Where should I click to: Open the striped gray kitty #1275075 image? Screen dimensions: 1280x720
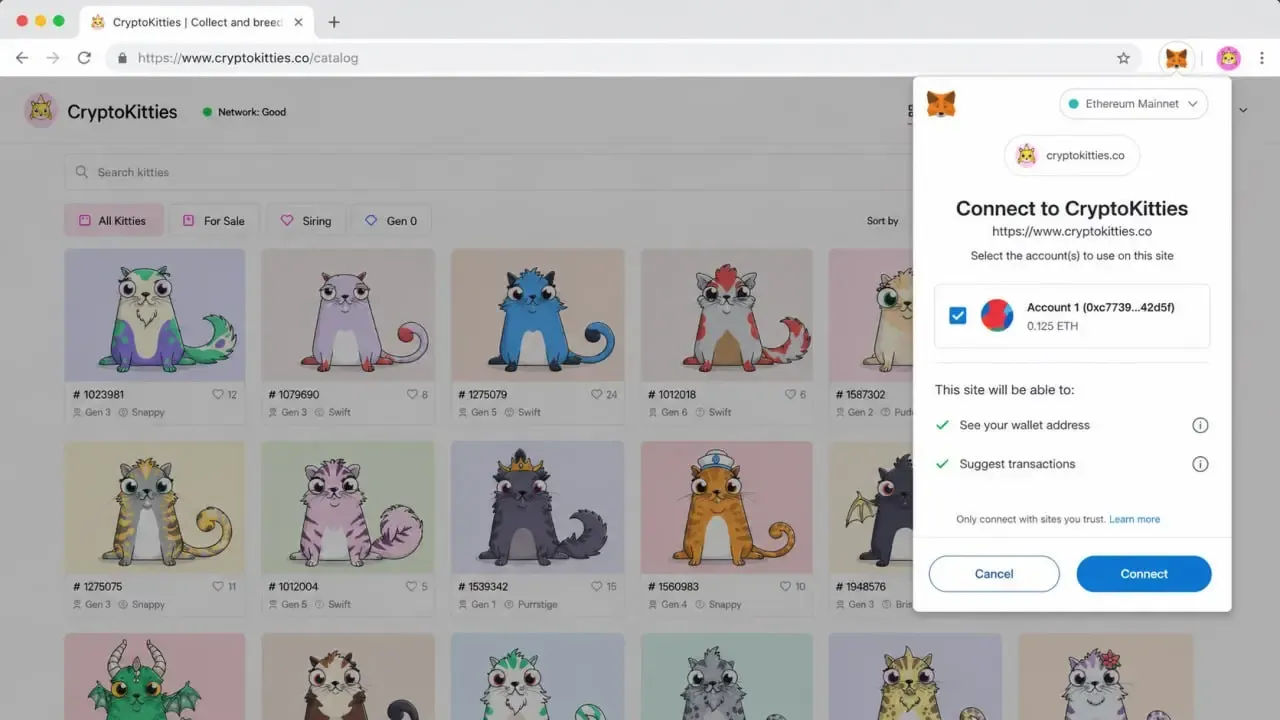[155, 507]
